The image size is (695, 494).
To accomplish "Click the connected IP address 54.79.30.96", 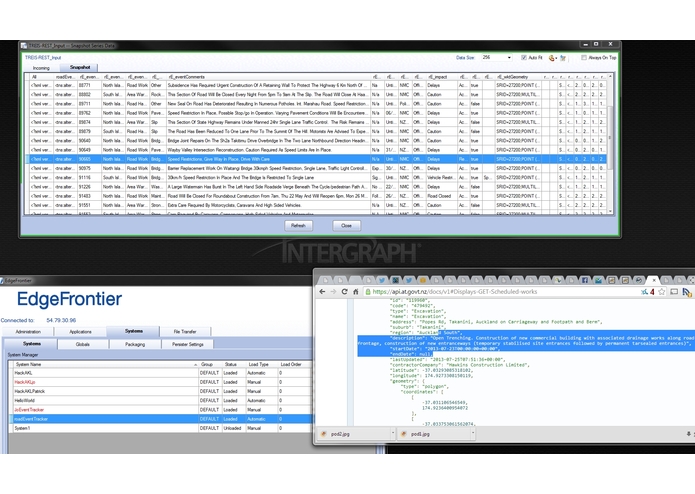I will [61, 320].
